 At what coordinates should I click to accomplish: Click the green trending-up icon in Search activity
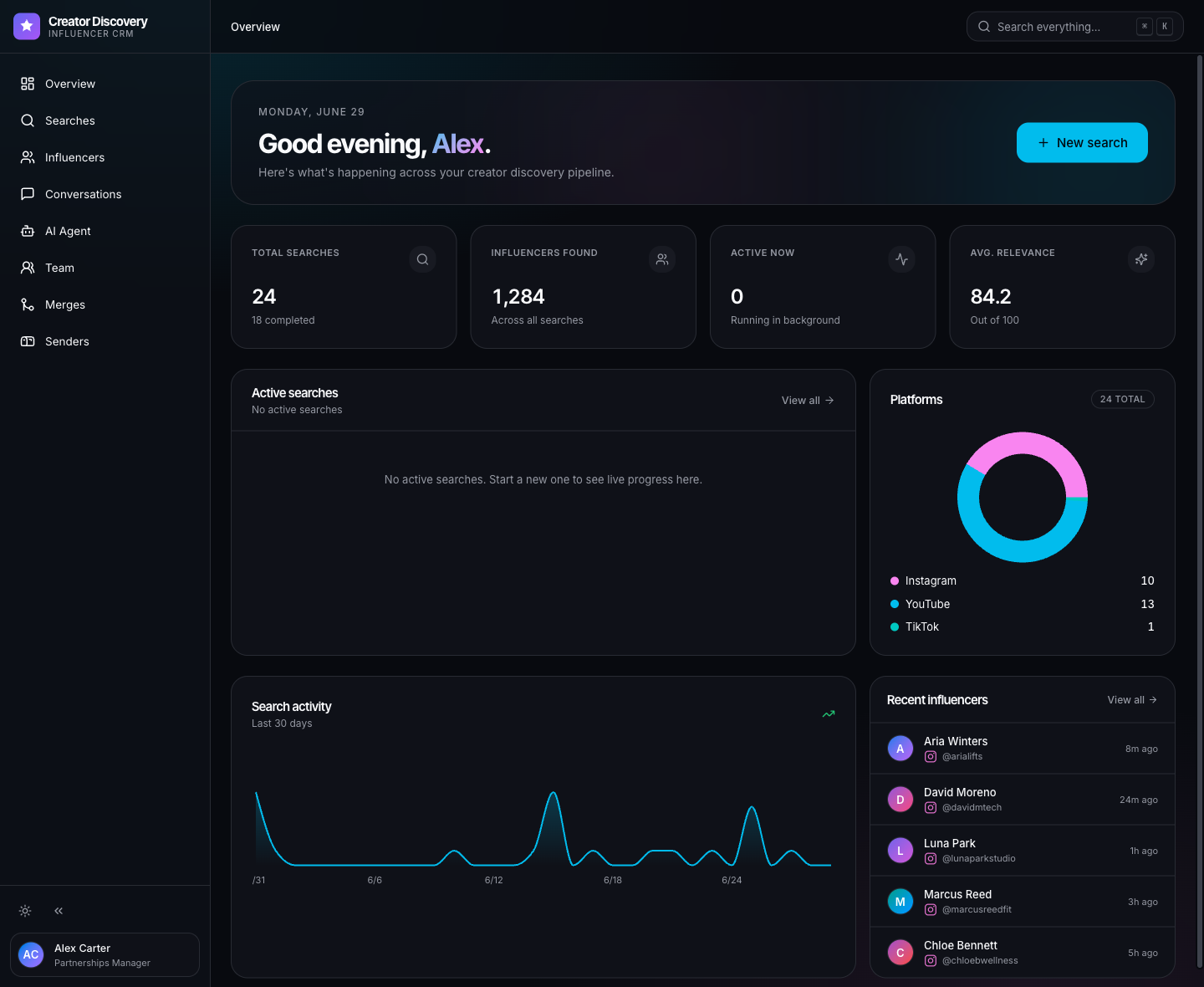[829, 714]
